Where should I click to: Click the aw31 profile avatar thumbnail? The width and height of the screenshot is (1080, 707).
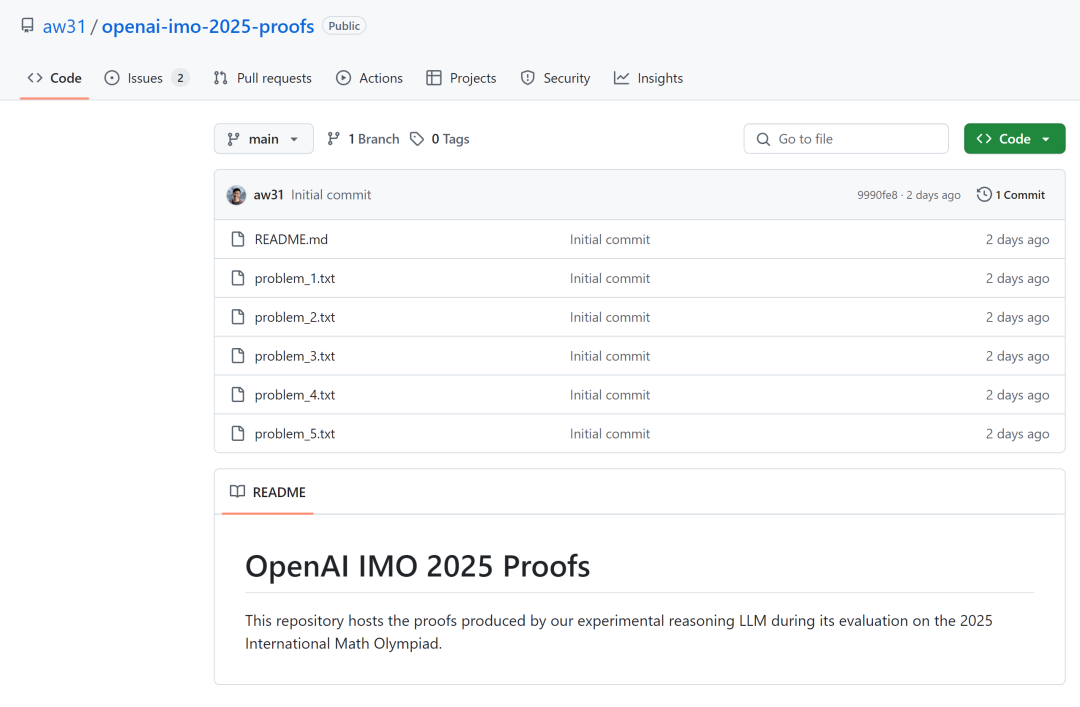coord(236,194)
